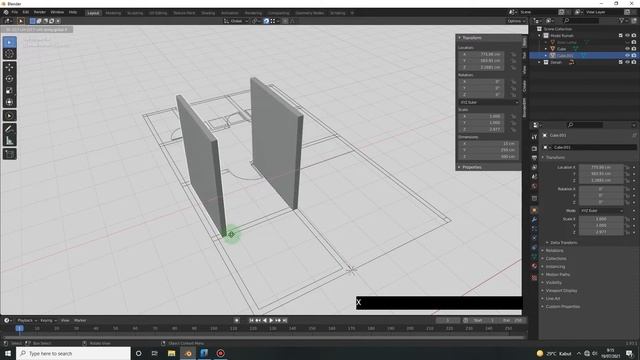Jump to timeline start frame
The height and width of the screenshot is (360, 640).
[251, 320]
